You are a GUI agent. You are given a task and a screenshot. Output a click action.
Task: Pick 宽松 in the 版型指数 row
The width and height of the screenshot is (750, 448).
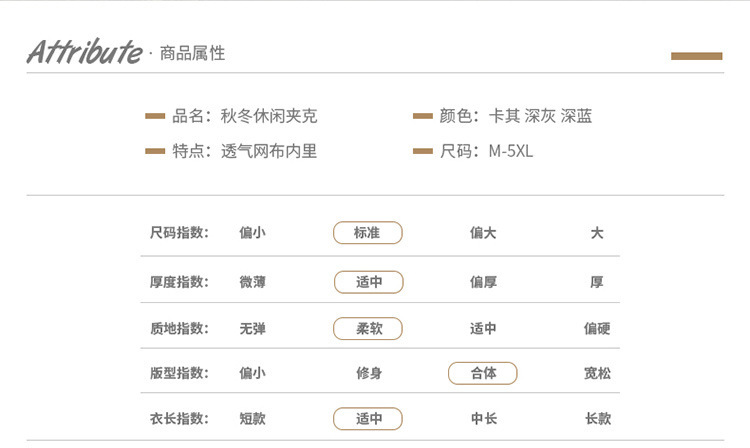[597, 373]
